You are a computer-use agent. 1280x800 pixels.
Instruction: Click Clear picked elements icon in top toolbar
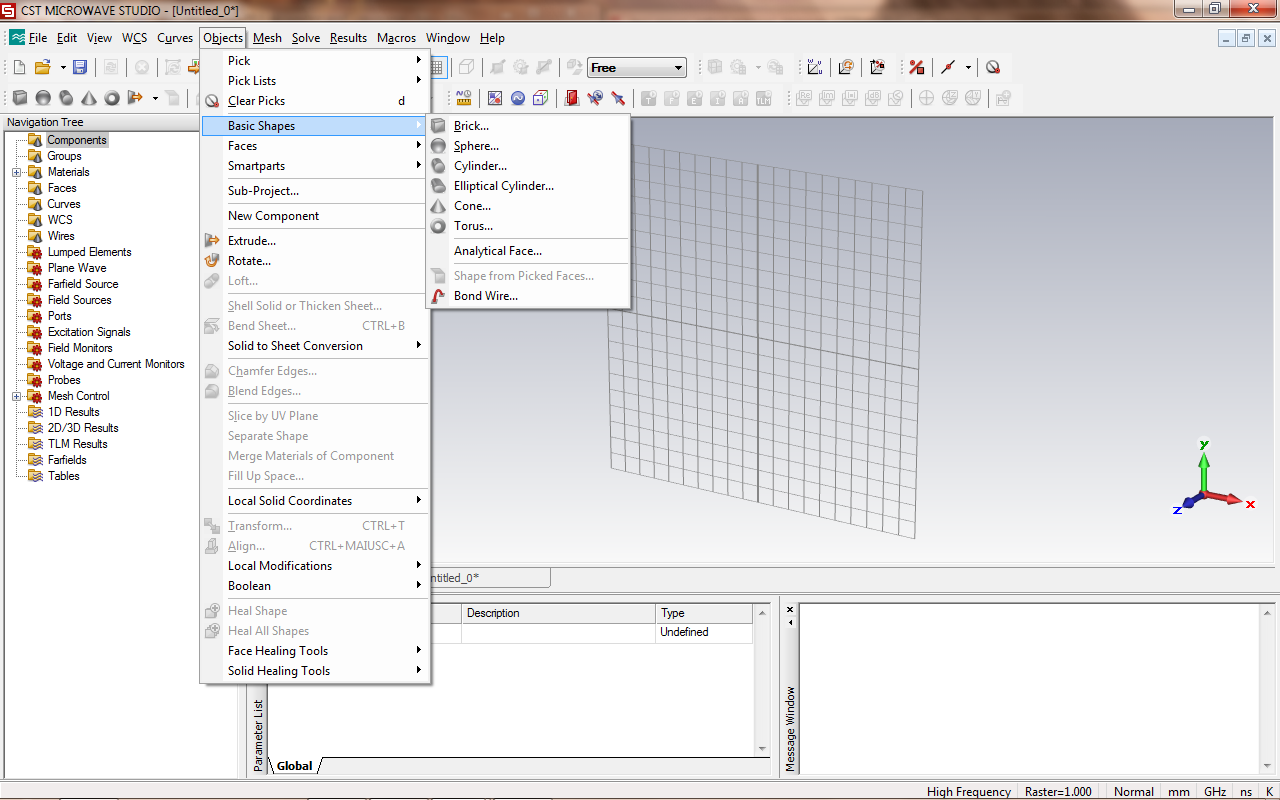(x=992, y=67)
